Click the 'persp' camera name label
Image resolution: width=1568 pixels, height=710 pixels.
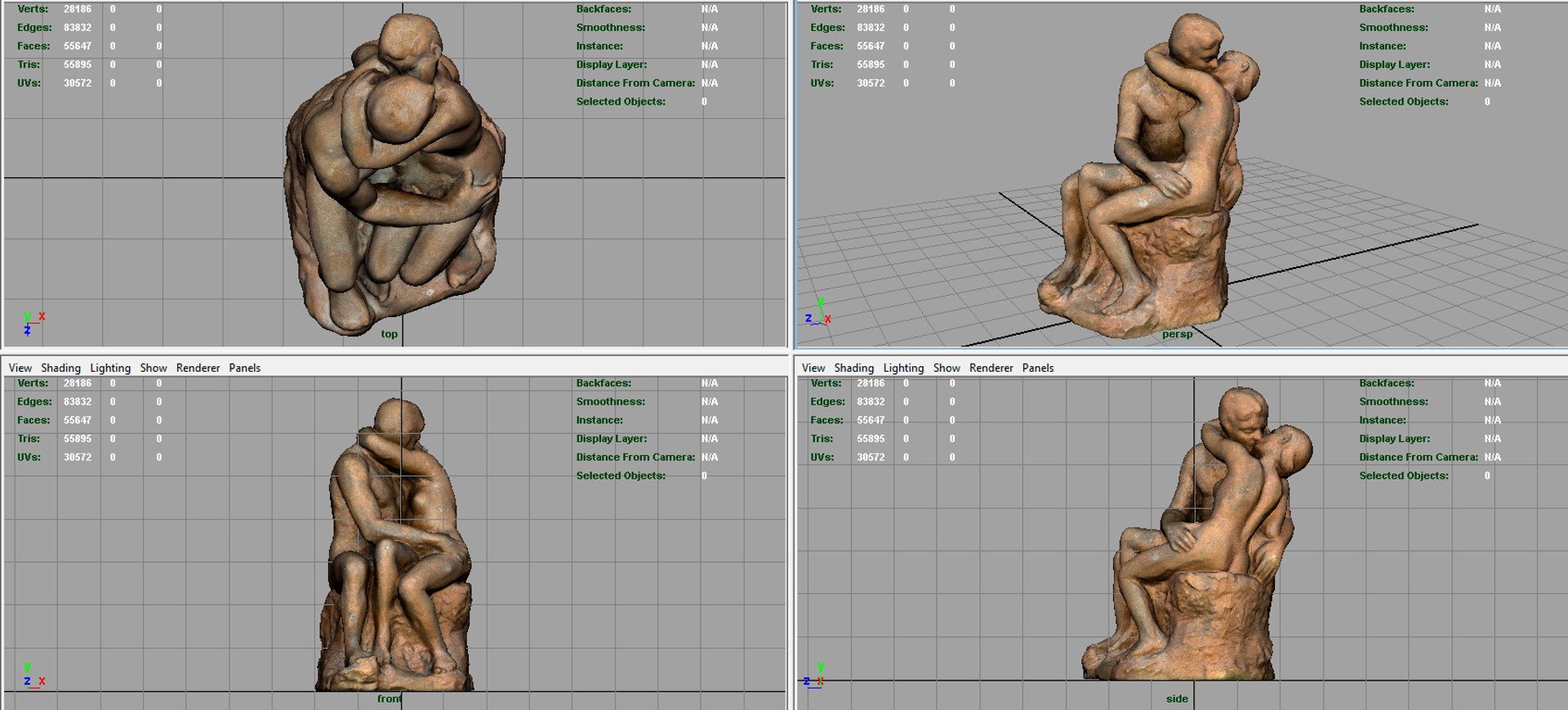1178,334
